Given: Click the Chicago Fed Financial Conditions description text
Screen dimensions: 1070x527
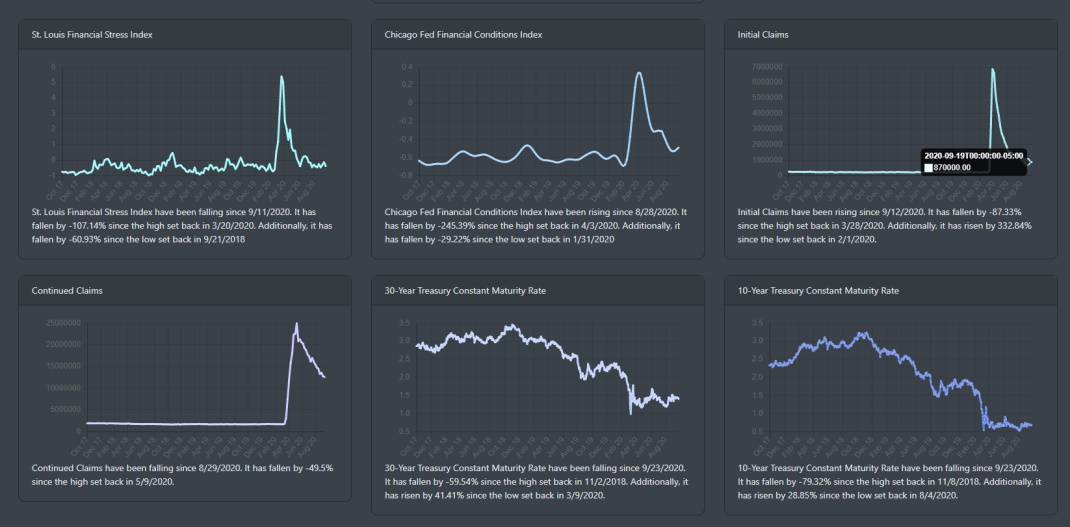Looking at the screenshot, I should coord(536,225).
